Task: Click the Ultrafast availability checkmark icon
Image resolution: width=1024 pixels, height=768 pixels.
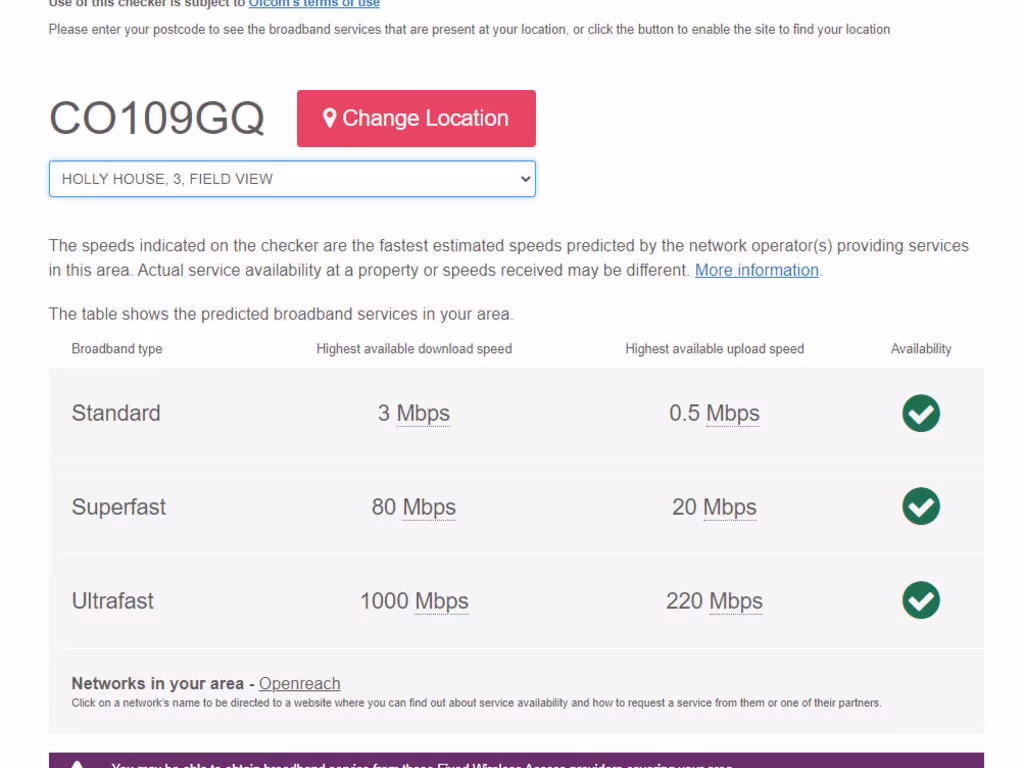Action: (920, 601)
